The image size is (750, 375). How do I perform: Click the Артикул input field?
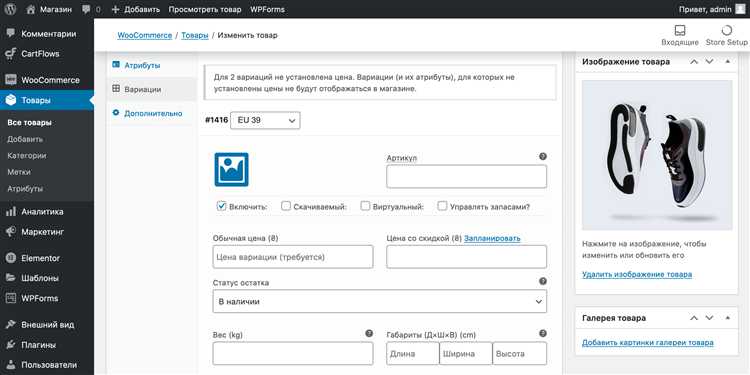pyautogui.click(x=466, y=176)
